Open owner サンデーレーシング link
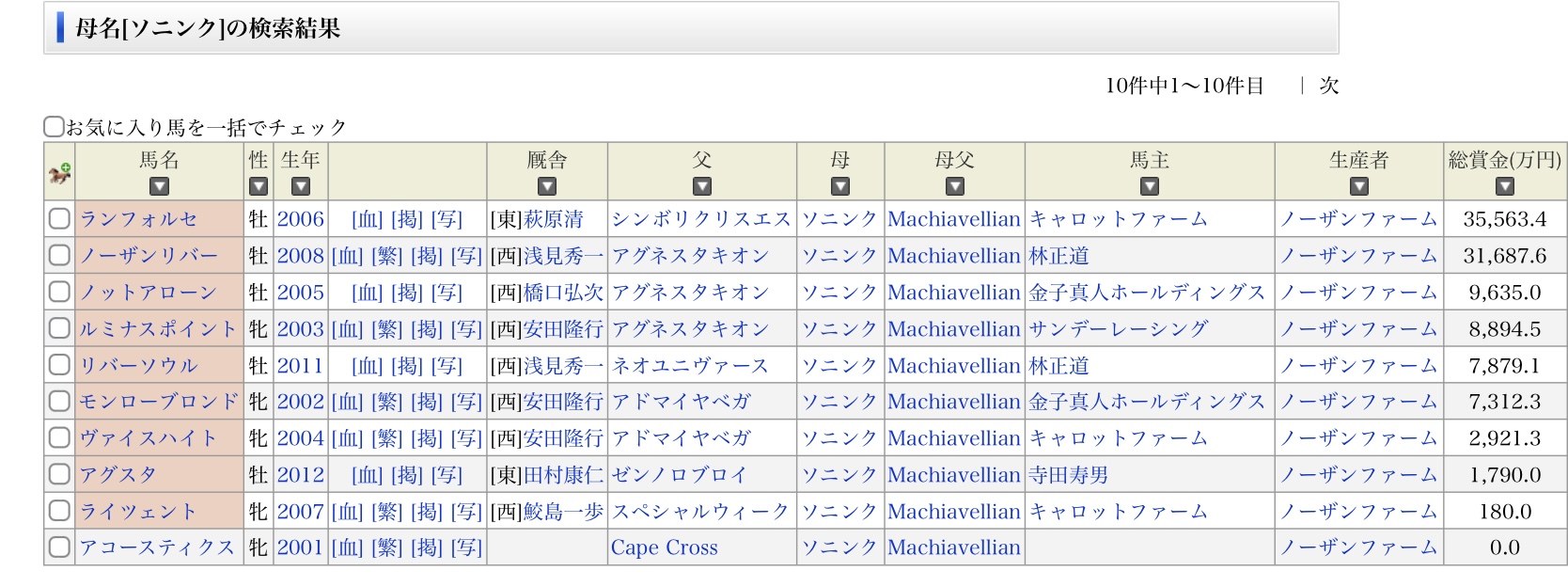This screenshot has width=1568, height=587. point(1119,329)
